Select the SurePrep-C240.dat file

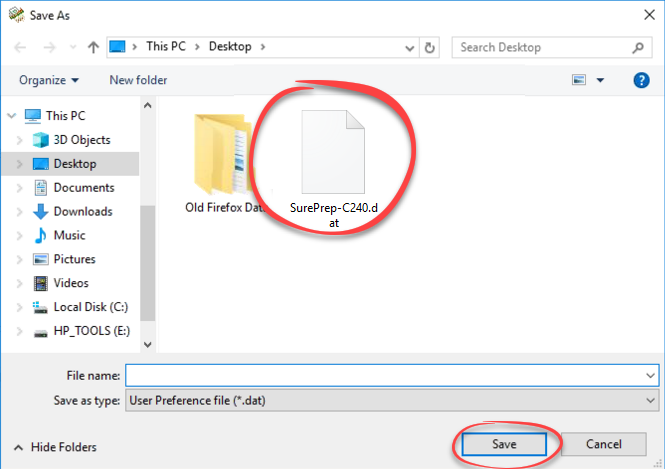(x=333, y=170)
